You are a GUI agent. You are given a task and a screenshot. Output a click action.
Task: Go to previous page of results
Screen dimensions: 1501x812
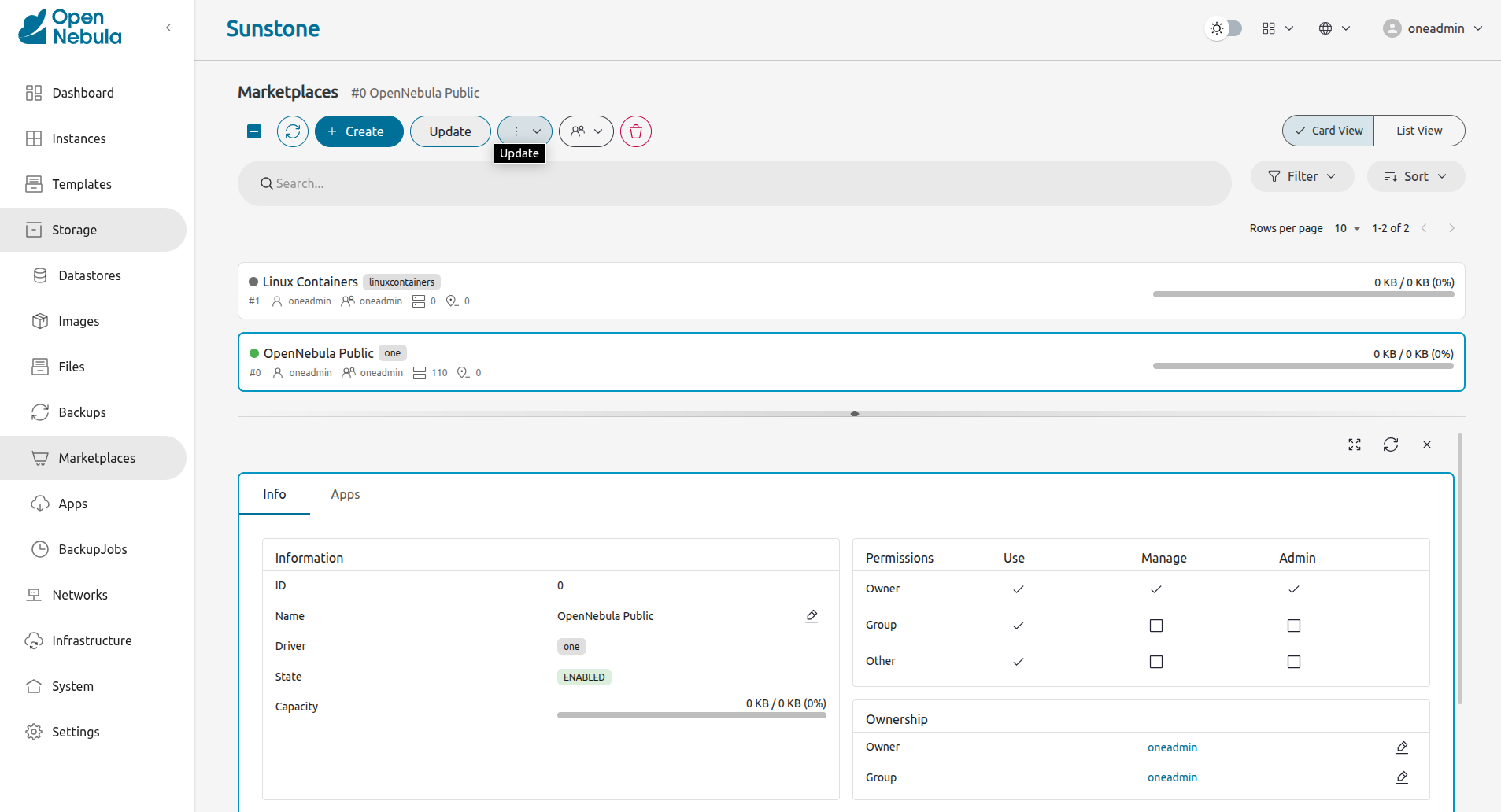tap(1424, 228)
